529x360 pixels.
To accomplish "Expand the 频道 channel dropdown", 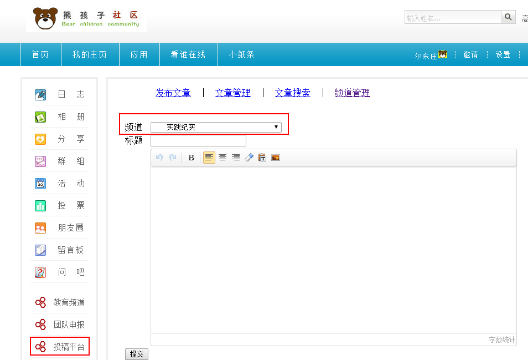I will point(216,127).
